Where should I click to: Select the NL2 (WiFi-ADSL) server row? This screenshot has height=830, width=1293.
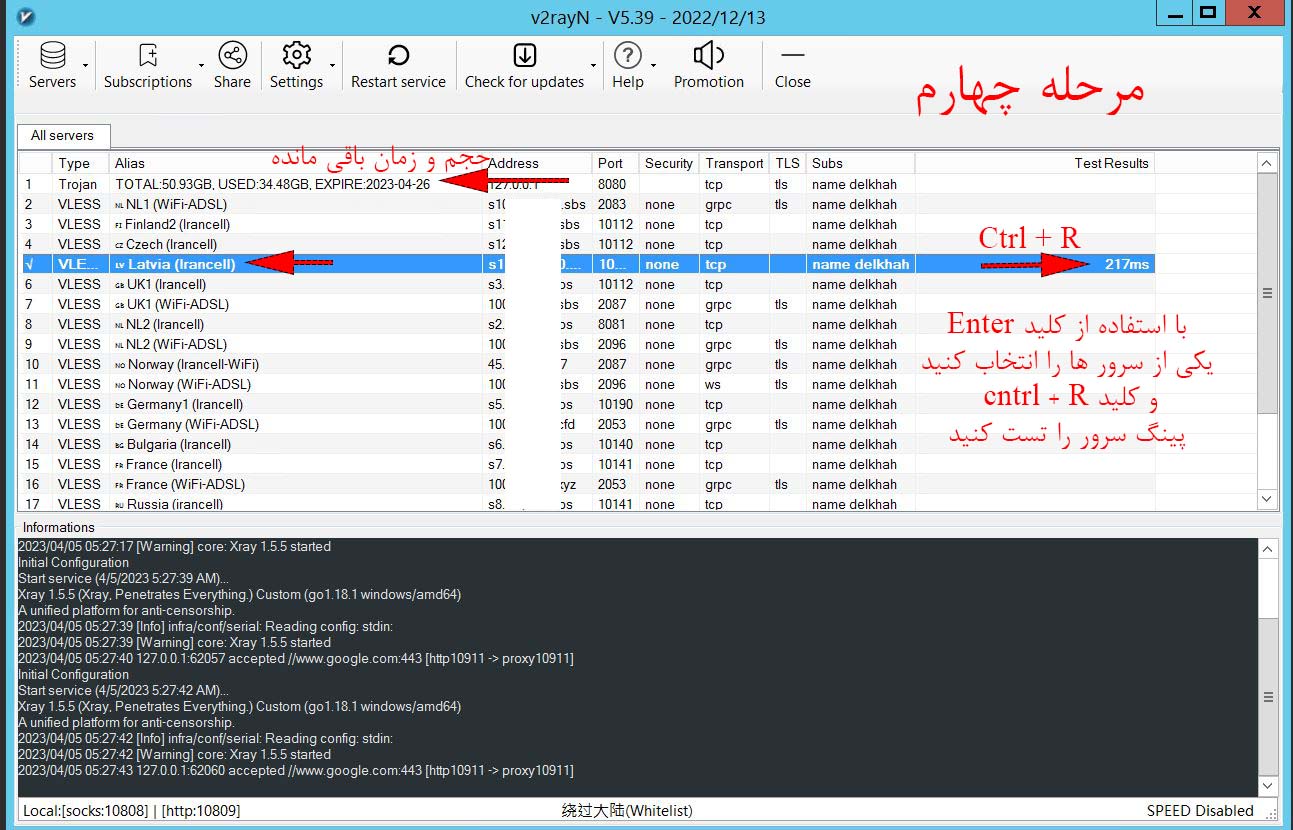point(587,344)
